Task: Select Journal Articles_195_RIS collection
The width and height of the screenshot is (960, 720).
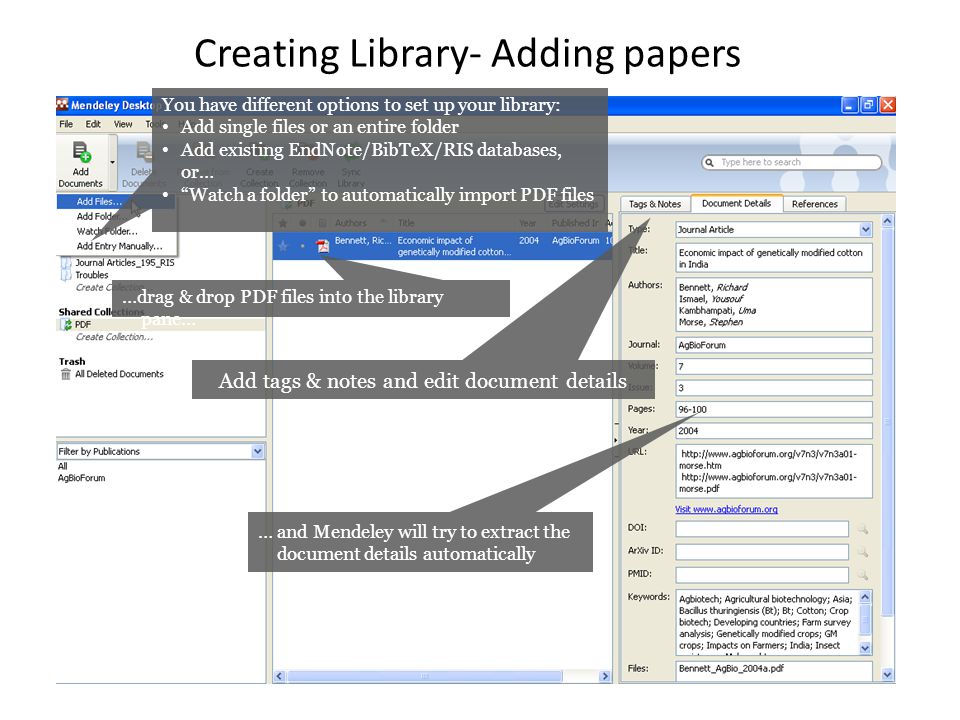Action: 124,263
